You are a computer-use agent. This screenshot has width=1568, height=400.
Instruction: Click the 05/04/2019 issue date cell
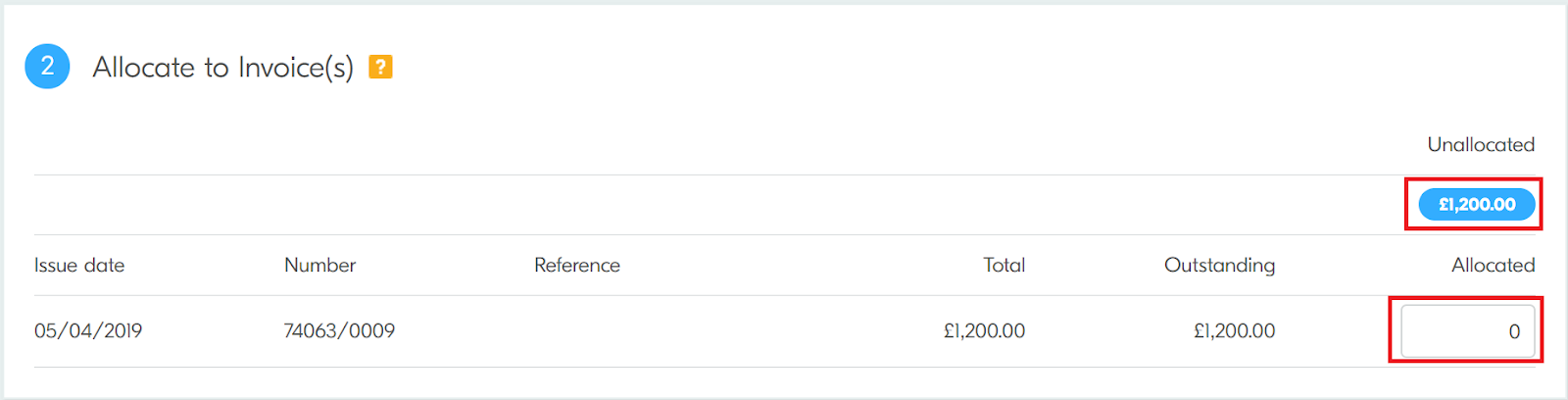pyautogui.click(x=88, y=331)
